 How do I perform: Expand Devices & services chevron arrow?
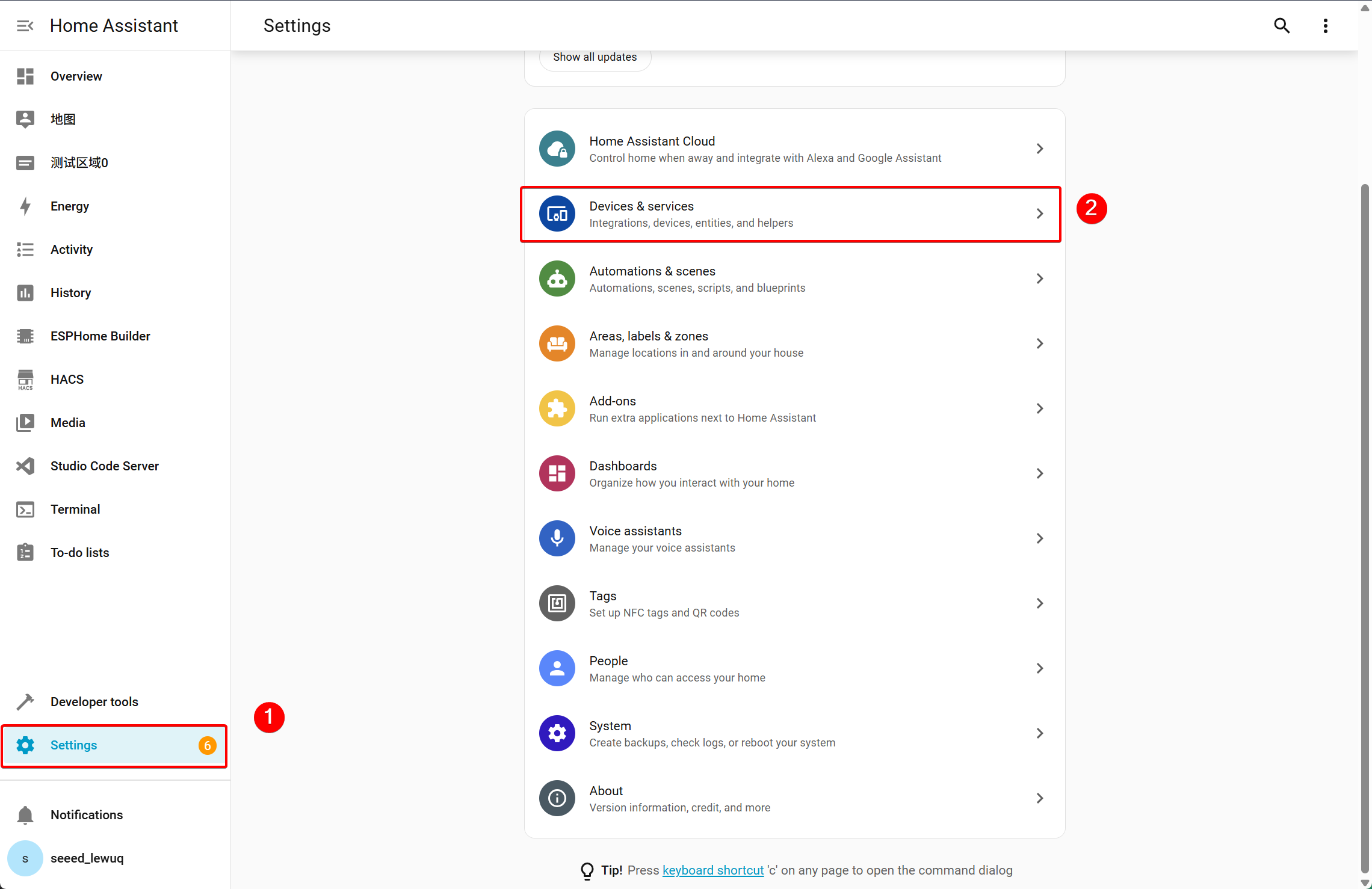pos(1039,214)
